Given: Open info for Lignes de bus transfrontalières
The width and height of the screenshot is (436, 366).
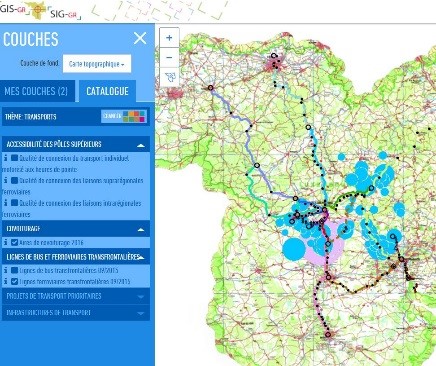Looking at the screenshot, I should tap(6, 270).
